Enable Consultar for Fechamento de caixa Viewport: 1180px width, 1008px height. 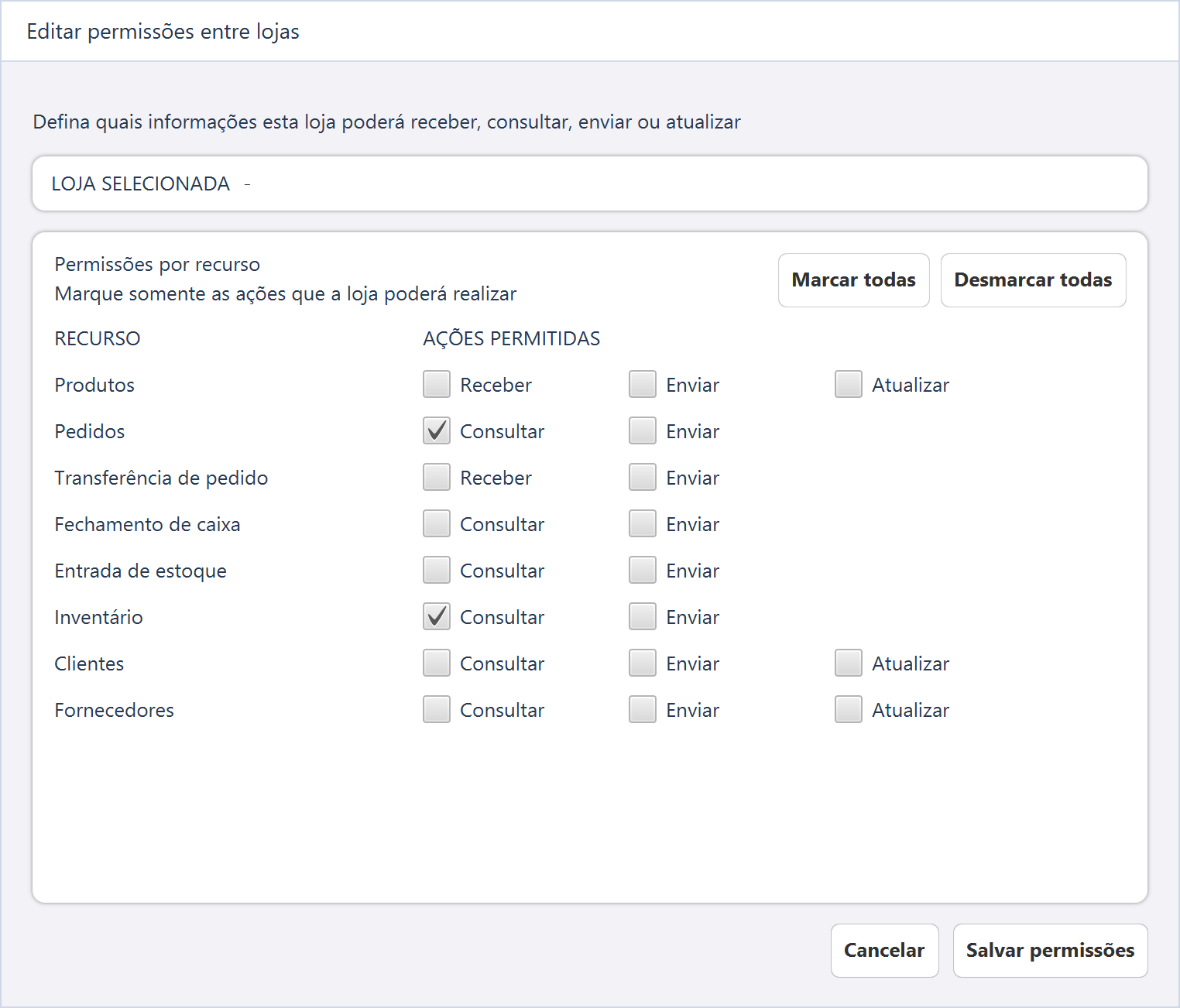click(437, 523)
